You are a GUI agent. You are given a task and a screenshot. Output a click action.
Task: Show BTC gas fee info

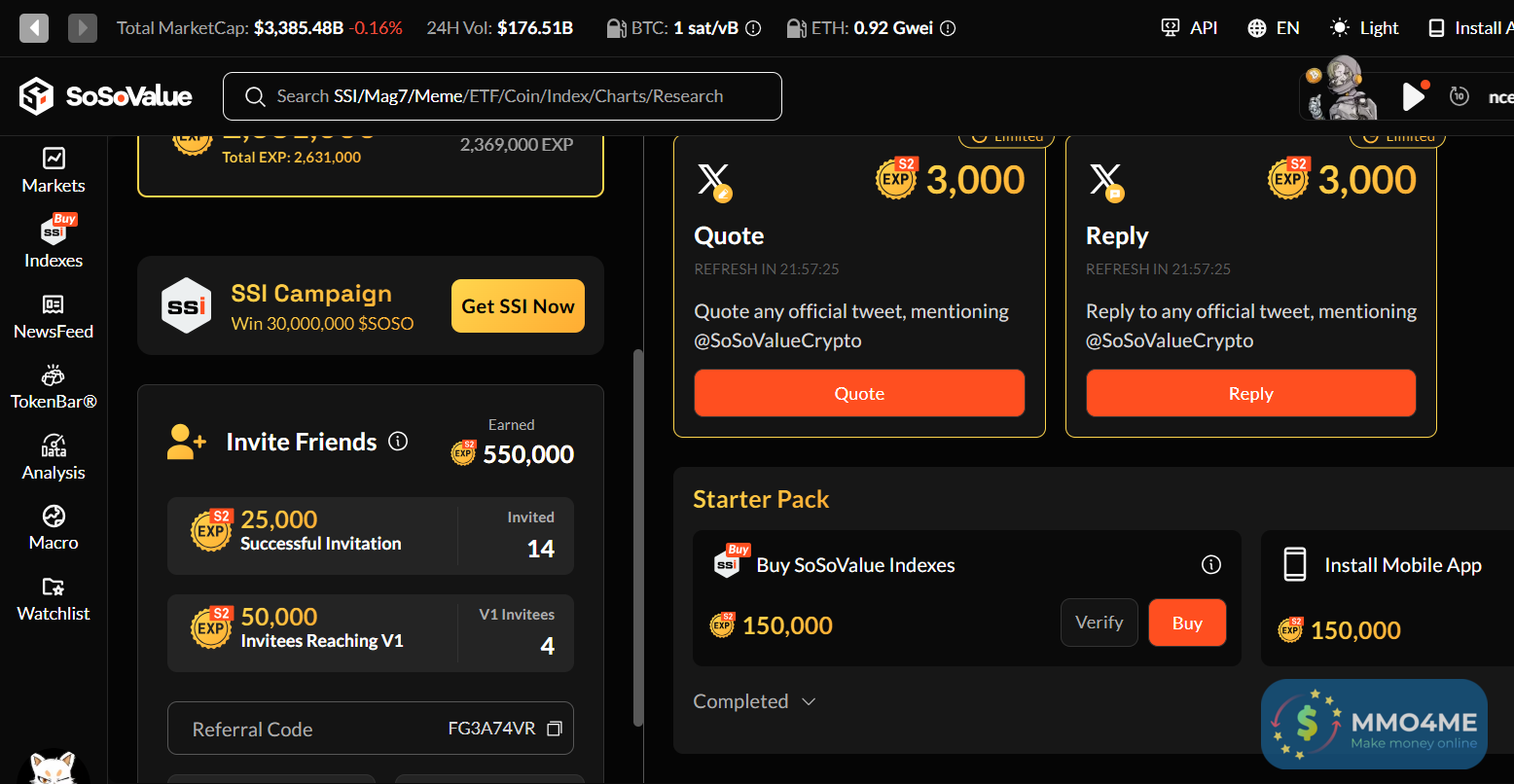pyautogui.click(x=753, y=29)
